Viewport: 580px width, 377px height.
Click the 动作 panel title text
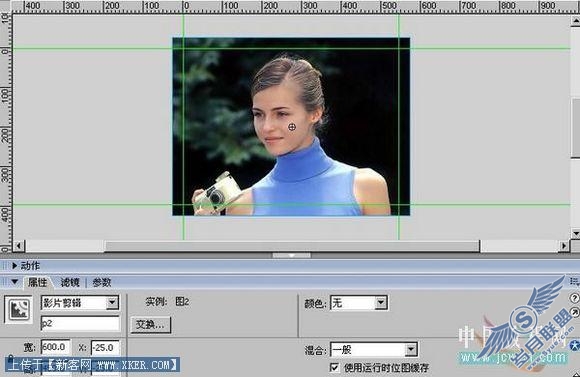[x=30, y=266]
